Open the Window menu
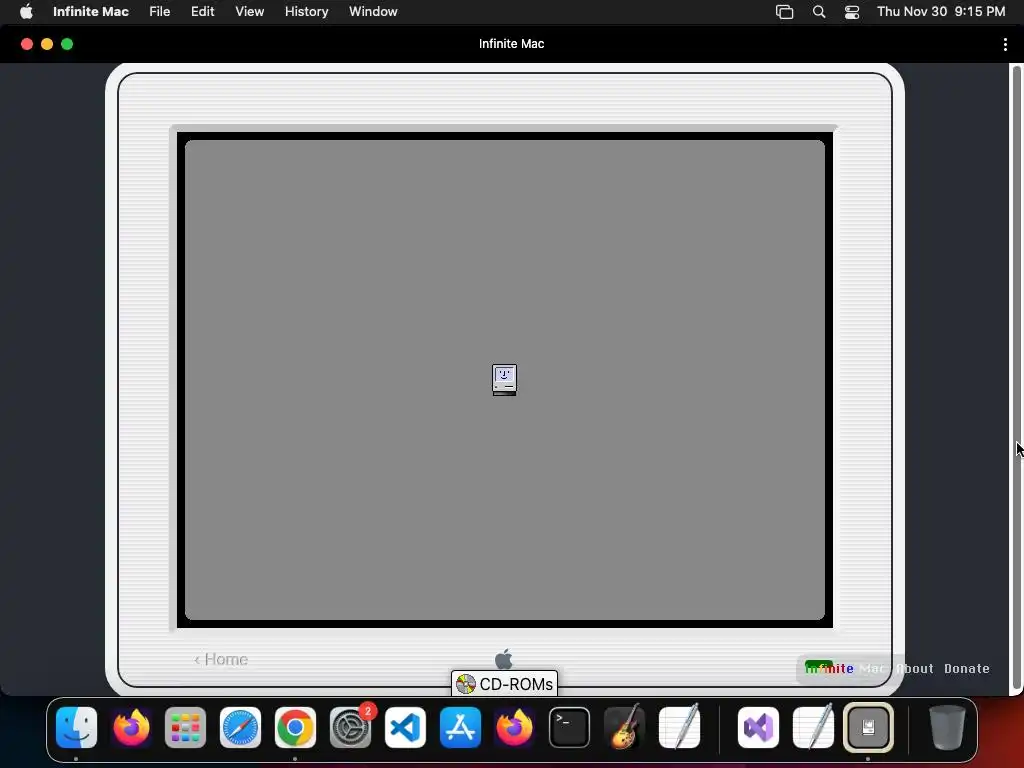The width and height of the screenshot is (1024, 768). [373, 11]
